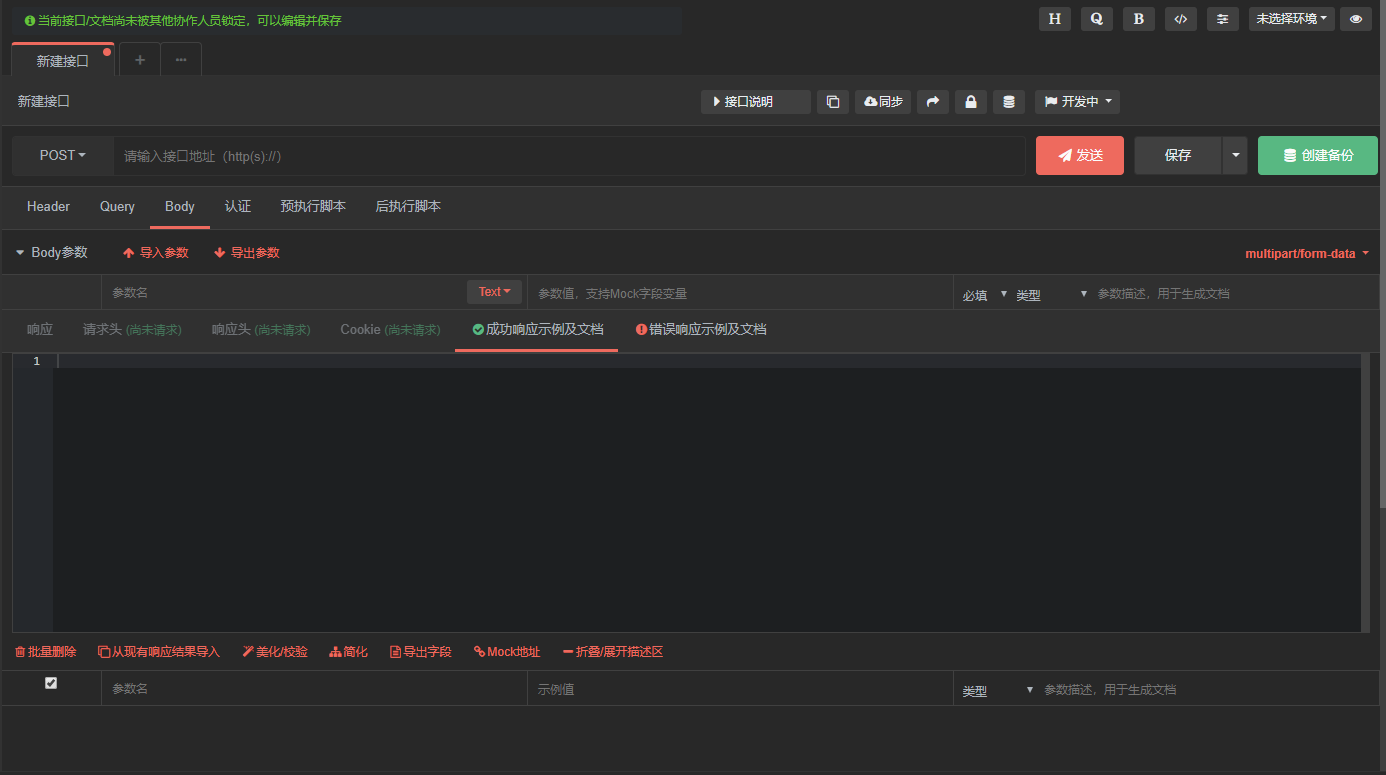Open the multipart/form-data body type dropdown

(1307, 254)
